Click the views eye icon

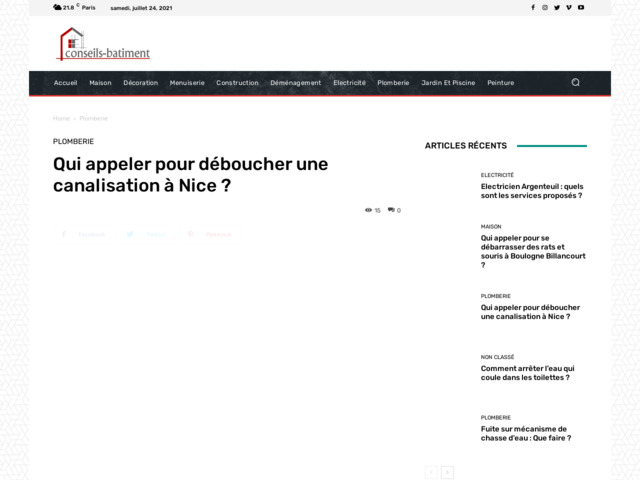[x=368, y=210]
